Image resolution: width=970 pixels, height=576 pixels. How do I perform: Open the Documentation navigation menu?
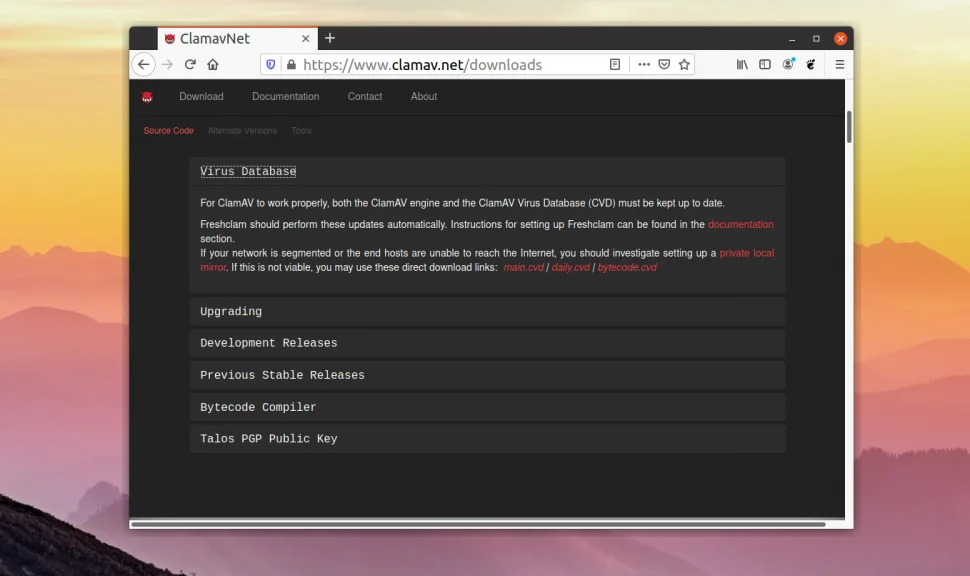[286, 97]
